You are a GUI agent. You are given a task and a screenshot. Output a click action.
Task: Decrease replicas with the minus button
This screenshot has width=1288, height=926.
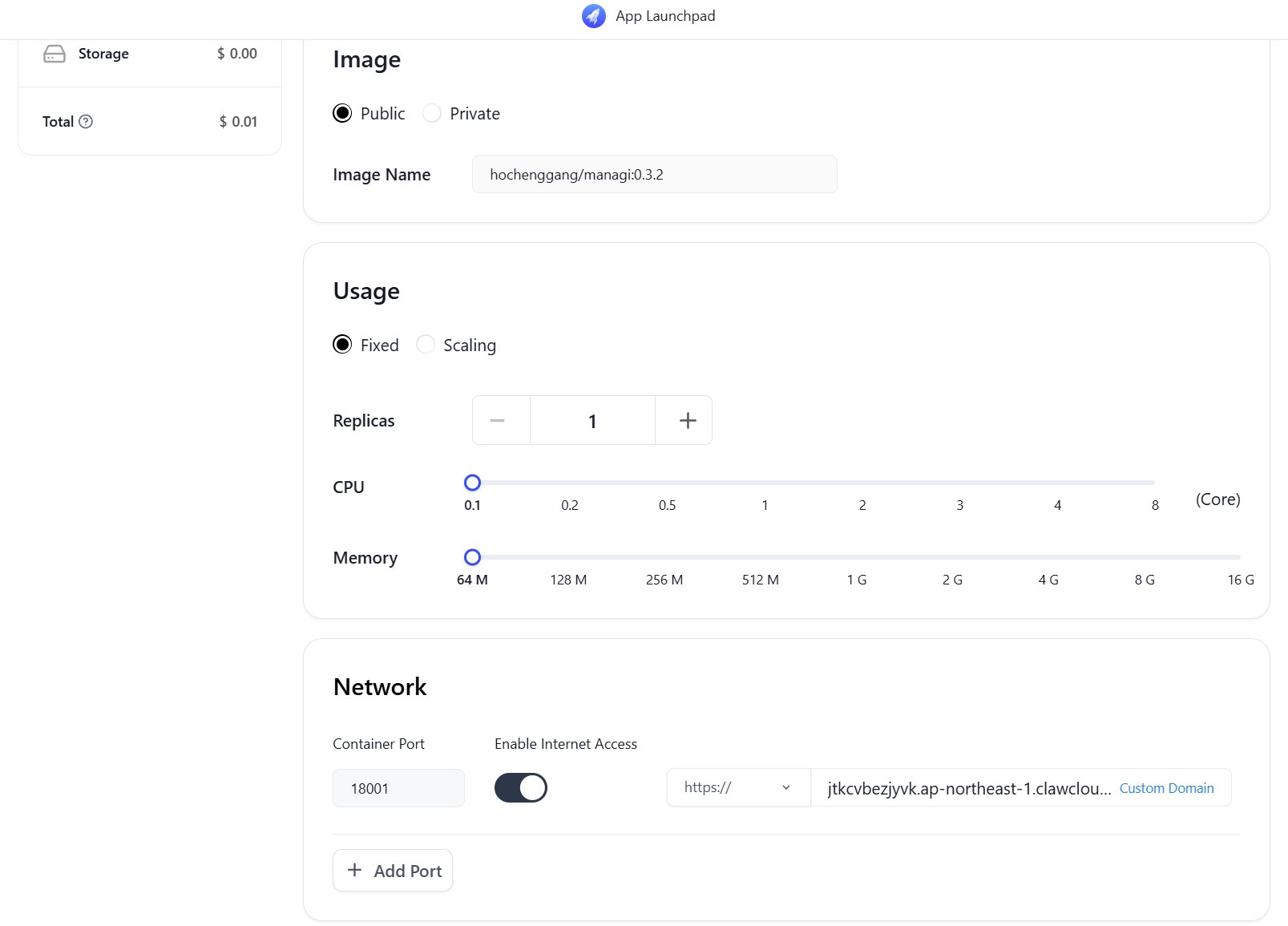[501, 420]
